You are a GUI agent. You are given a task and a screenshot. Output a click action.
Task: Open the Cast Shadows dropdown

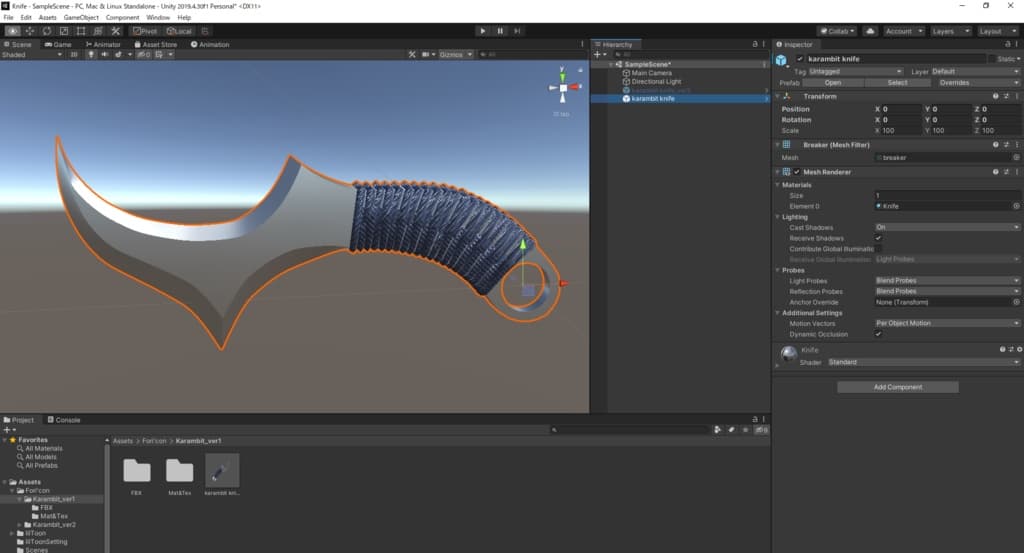pyautogui.click(x=947, y=227)
